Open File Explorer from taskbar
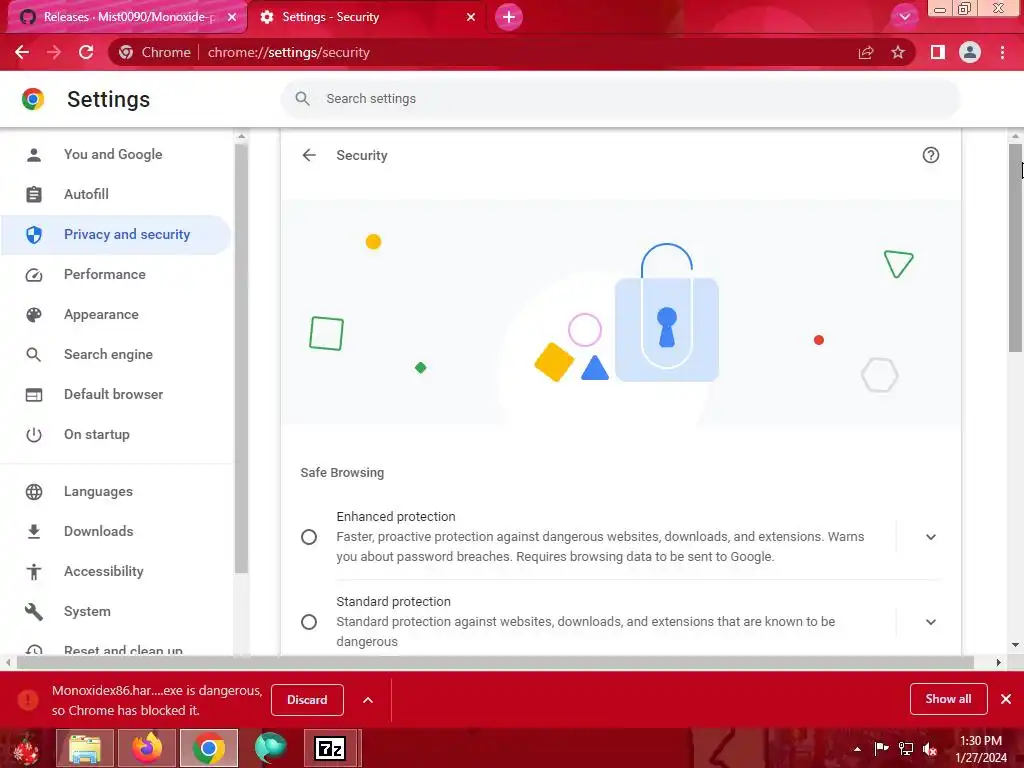This screenshot has width=1024, height=768. click(x=85, y=748)
